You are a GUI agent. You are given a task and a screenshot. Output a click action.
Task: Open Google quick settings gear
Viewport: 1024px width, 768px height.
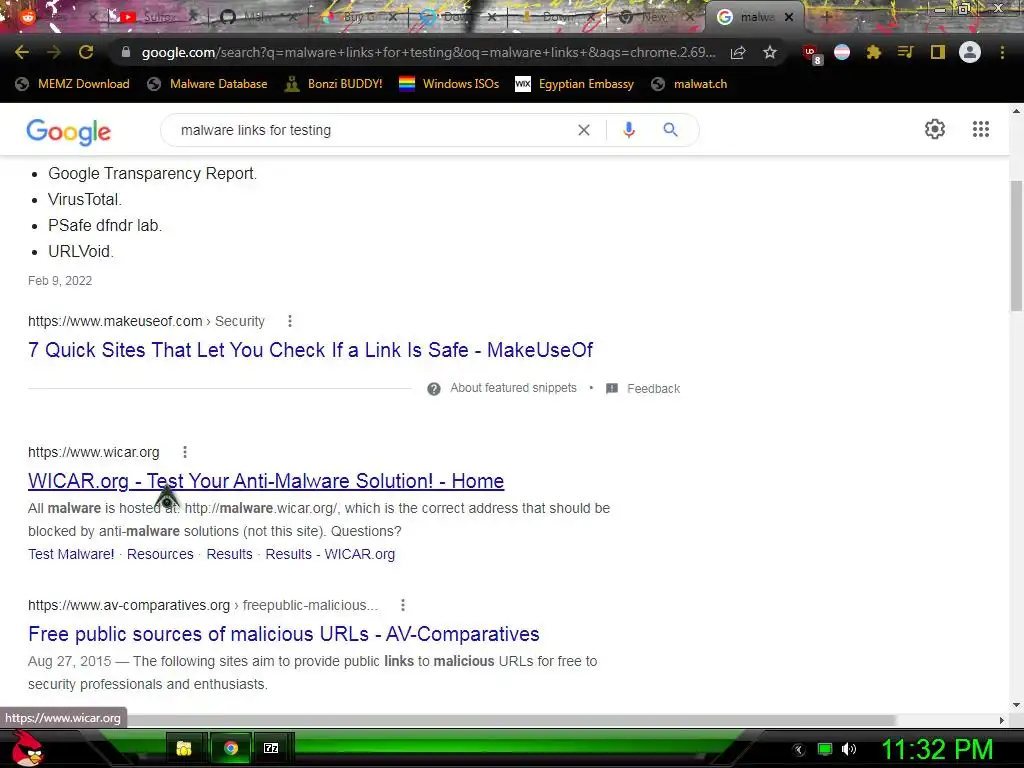point(935,129)
